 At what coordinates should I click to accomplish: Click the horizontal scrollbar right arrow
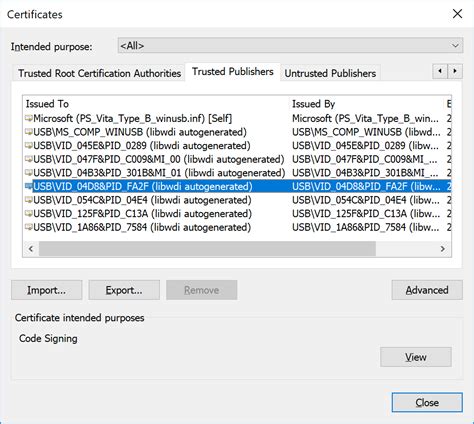click(x=443, y=249)
